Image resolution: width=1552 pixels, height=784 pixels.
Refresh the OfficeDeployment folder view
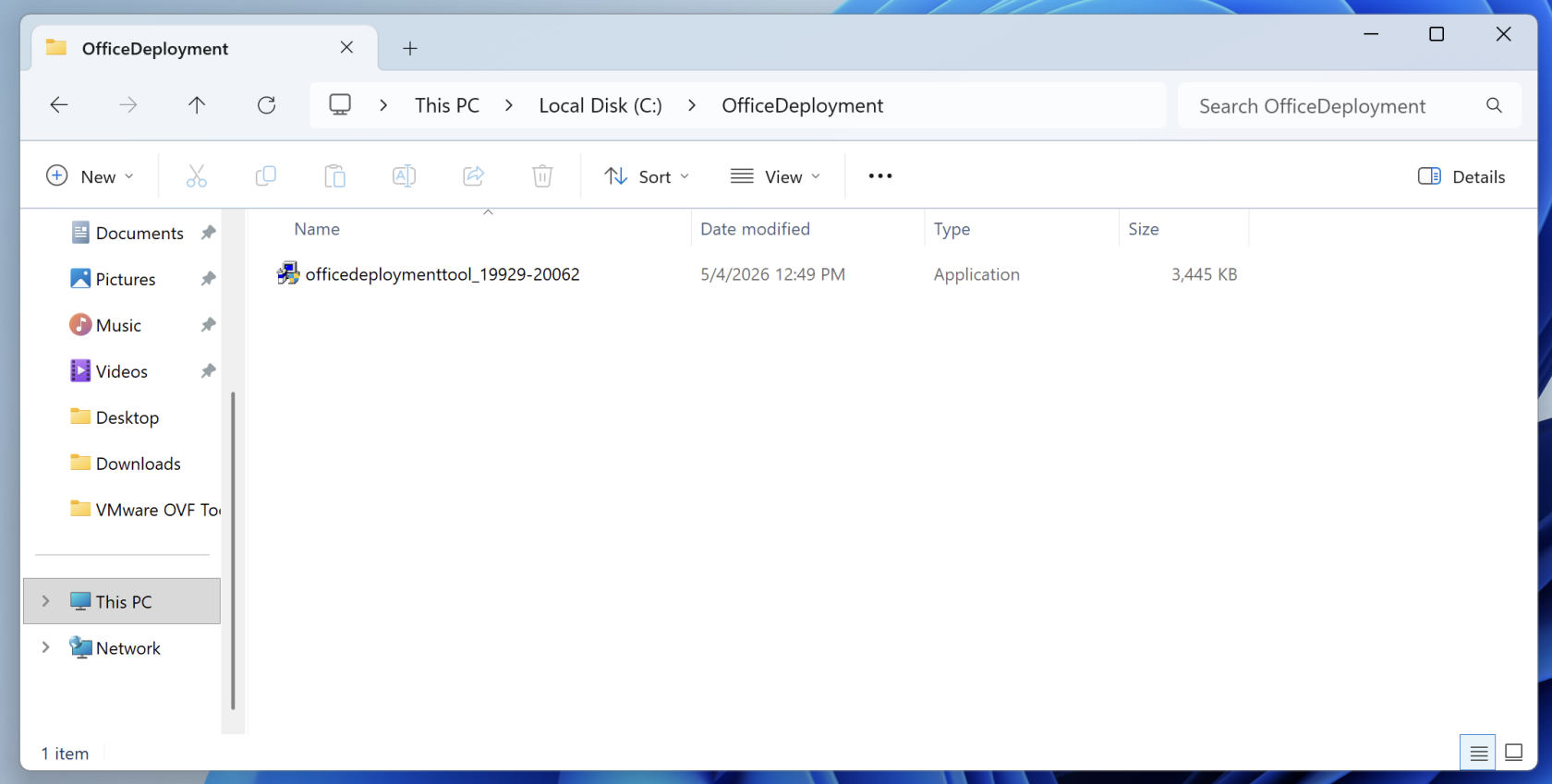click(x=266, y=105)
